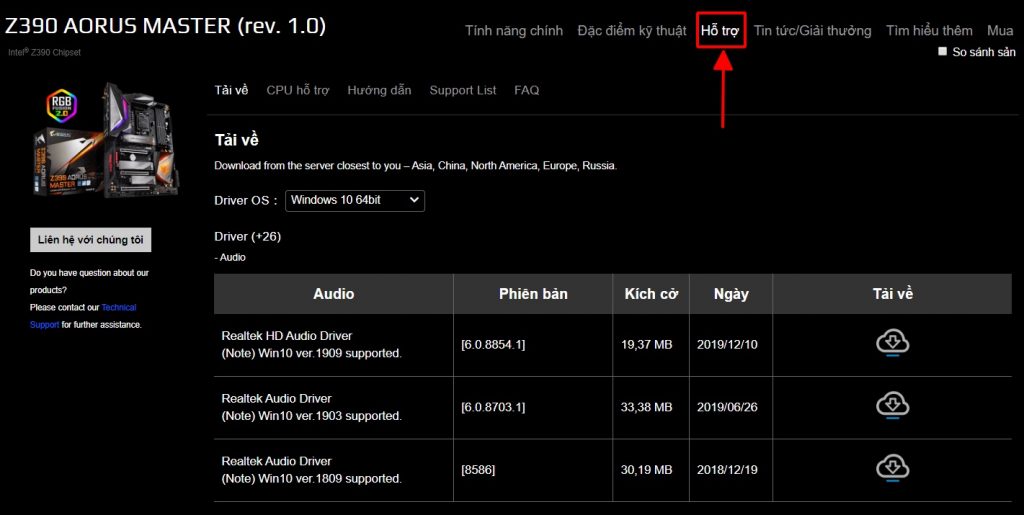Click the - Audio category label

pyautogui.click(x=230, y=257)
